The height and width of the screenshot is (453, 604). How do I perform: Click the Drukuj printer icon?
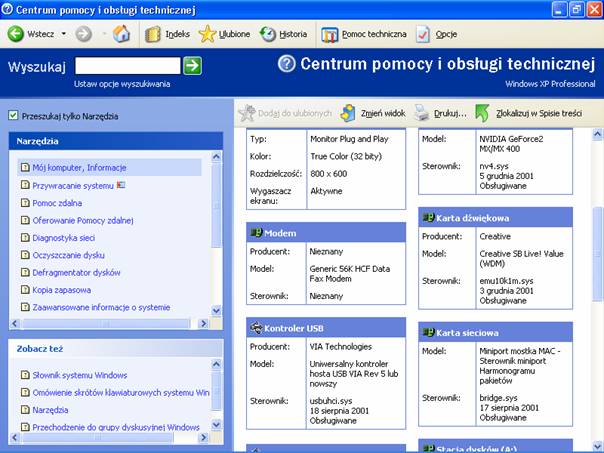point(421,113)
